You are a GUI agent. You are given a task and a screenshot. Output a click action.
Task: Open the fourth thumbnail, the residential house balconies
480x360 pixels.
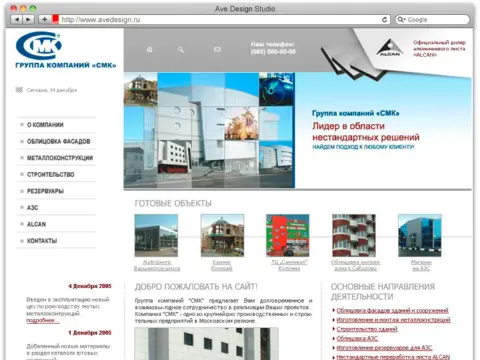click(x=354, y=235)
